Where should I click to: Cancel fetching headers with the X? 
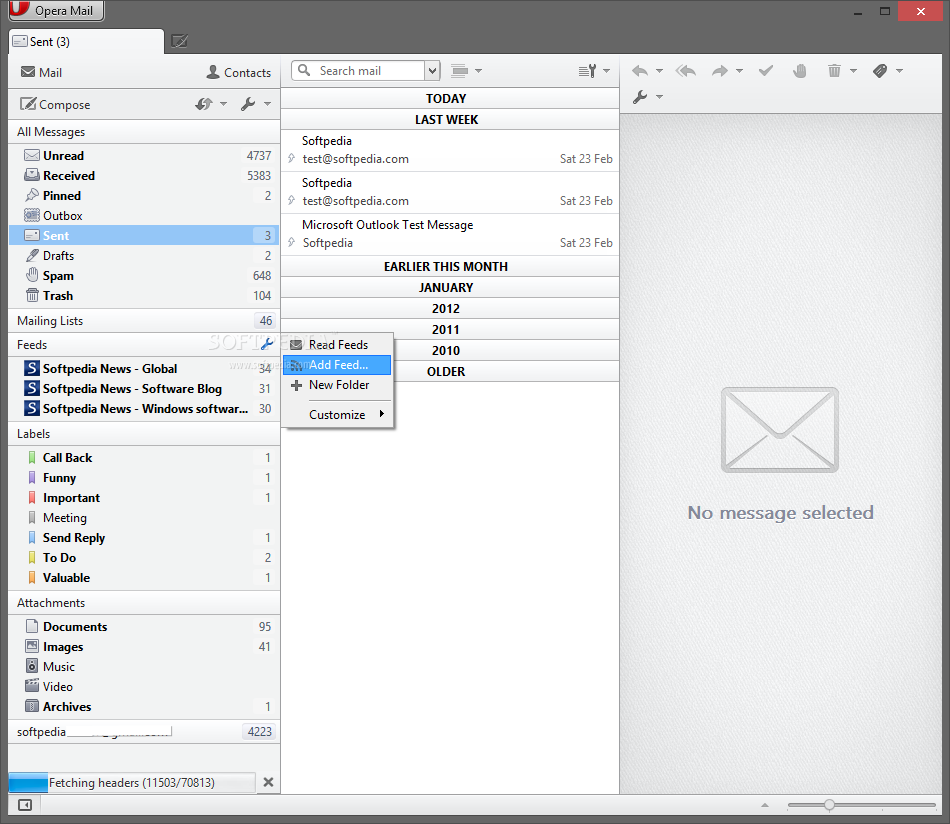pos(268,782)
